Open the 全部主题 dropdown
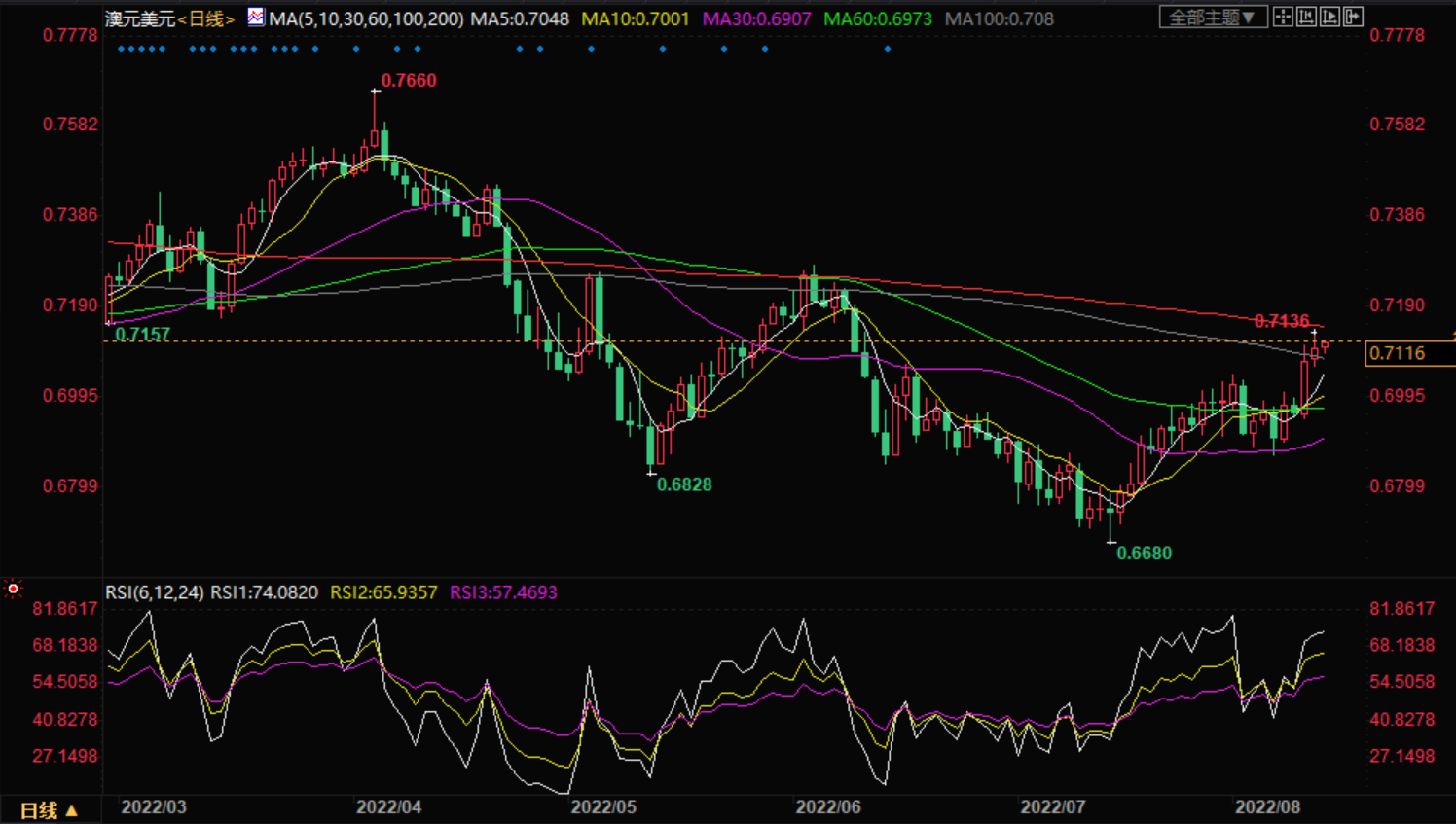This screenshot has width=1456, height=824. (x=1212, y=18)
